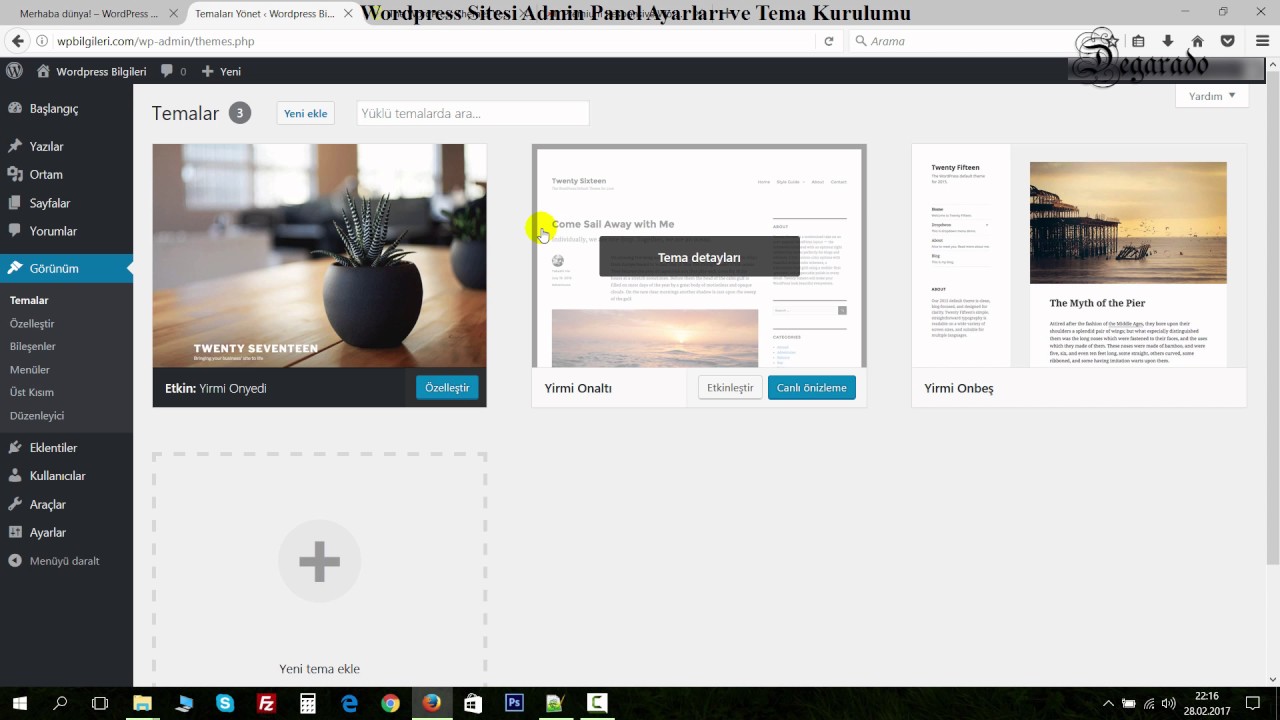Activate Yirmi Onaltı with Etkinleştir
The width and height of the screenshot is (1280, 720).
click(730, 388)
